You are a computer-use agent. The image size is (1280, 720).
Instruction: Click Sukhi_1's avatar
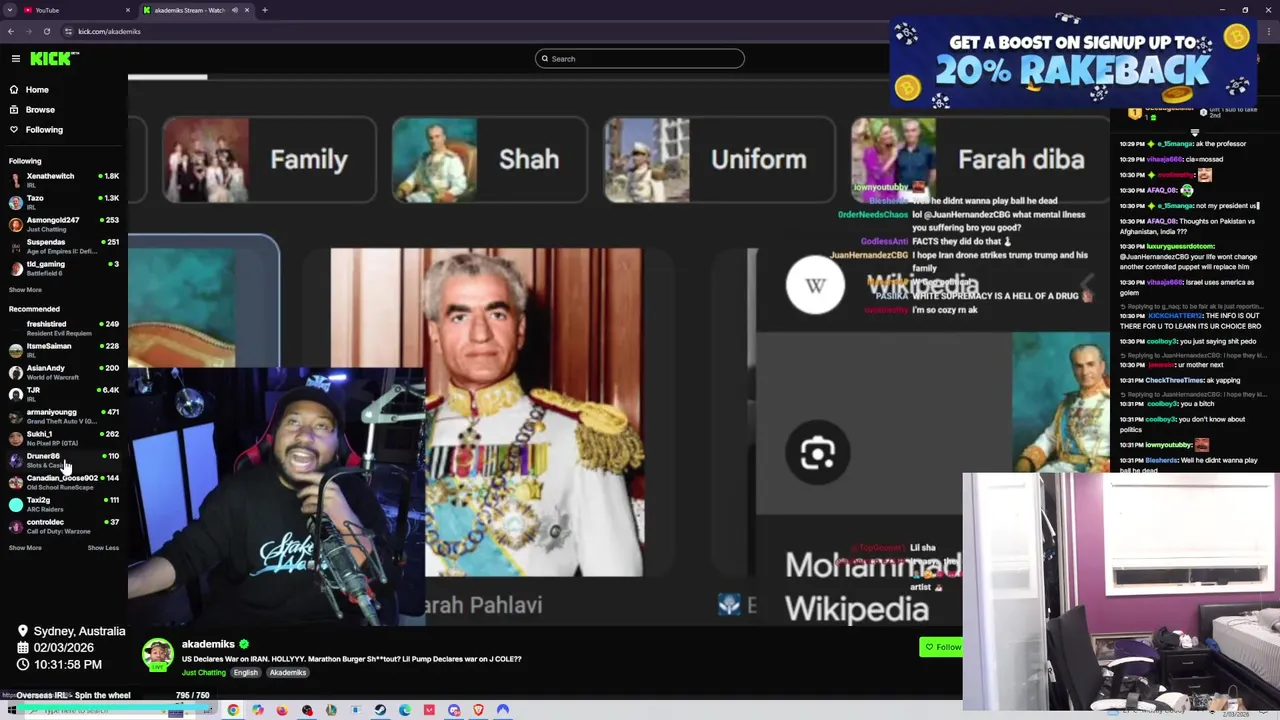point(16,438)
